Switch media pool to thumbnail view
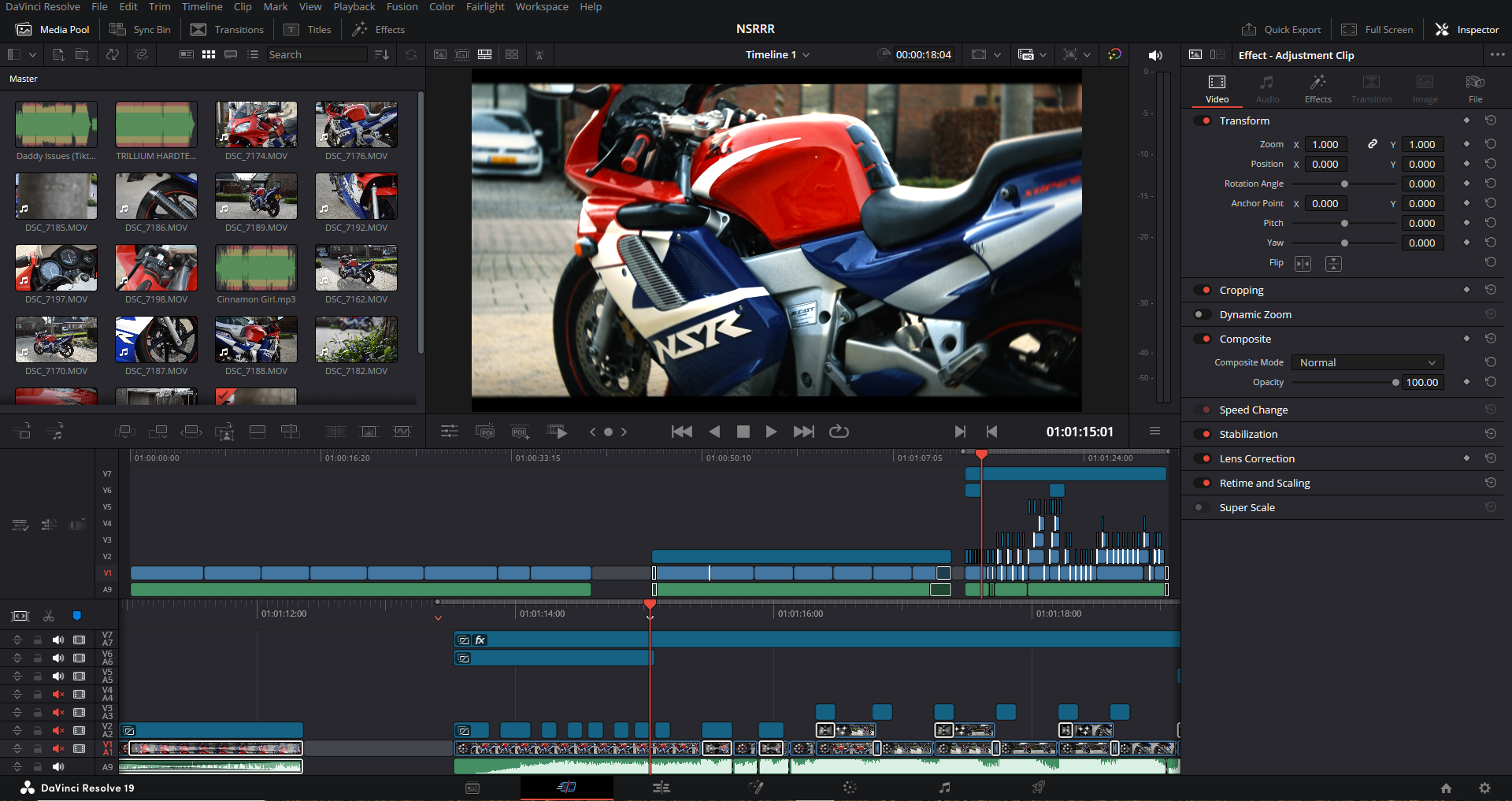The width and height of the screenshot is (1512, 801). (x=209, y=54)
